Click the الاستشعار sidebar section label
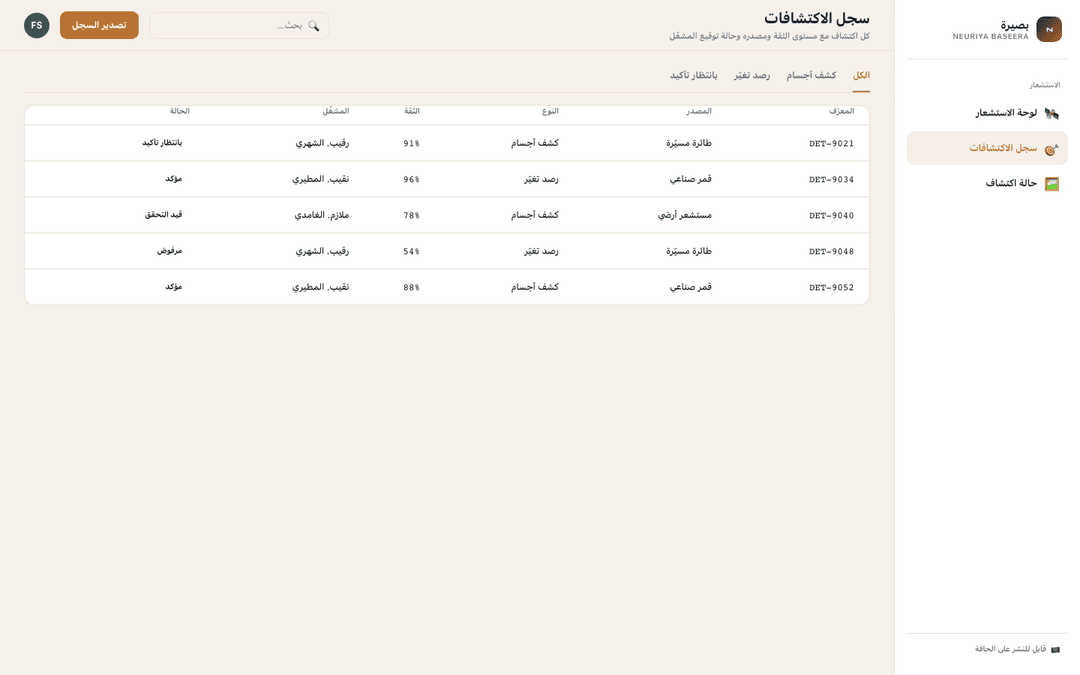Image resolution: width=1080 pixels, height=675 pixels. [1045, 85]
